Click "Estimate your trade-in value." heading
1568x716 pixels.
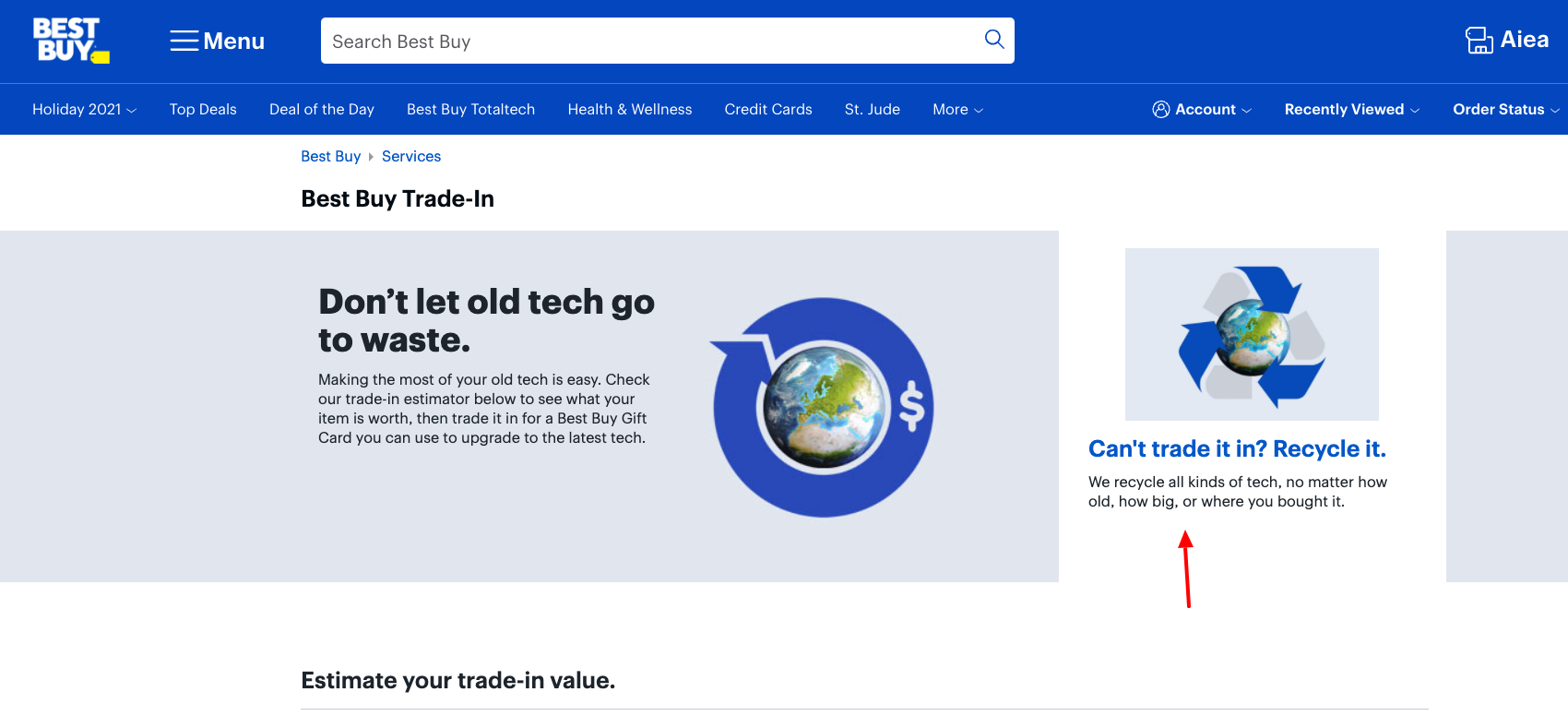coord(457,680)
